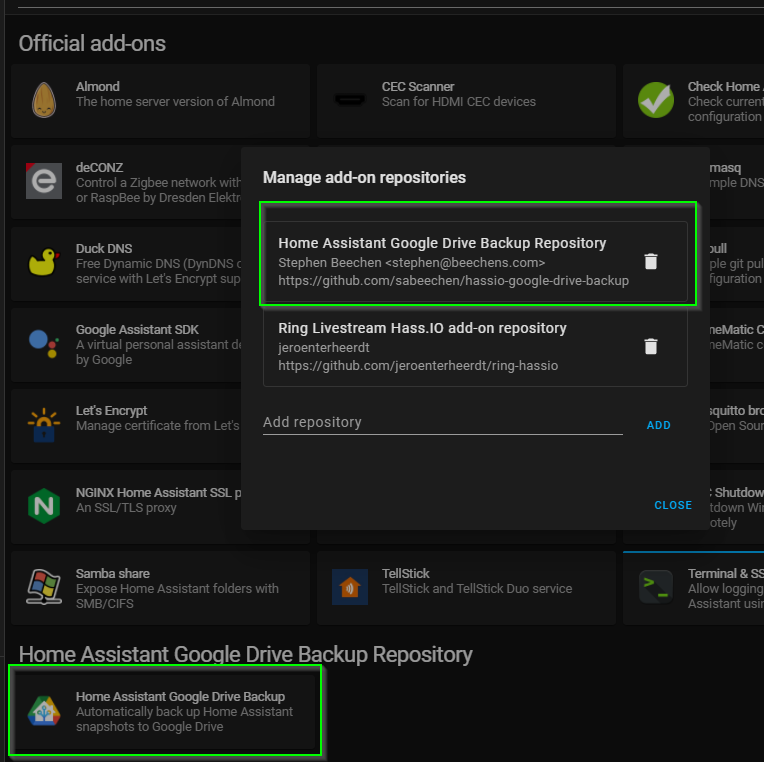This screenshot has width=764, height=762.
Task: Focus the Add repository field
Action: (442, 422)
